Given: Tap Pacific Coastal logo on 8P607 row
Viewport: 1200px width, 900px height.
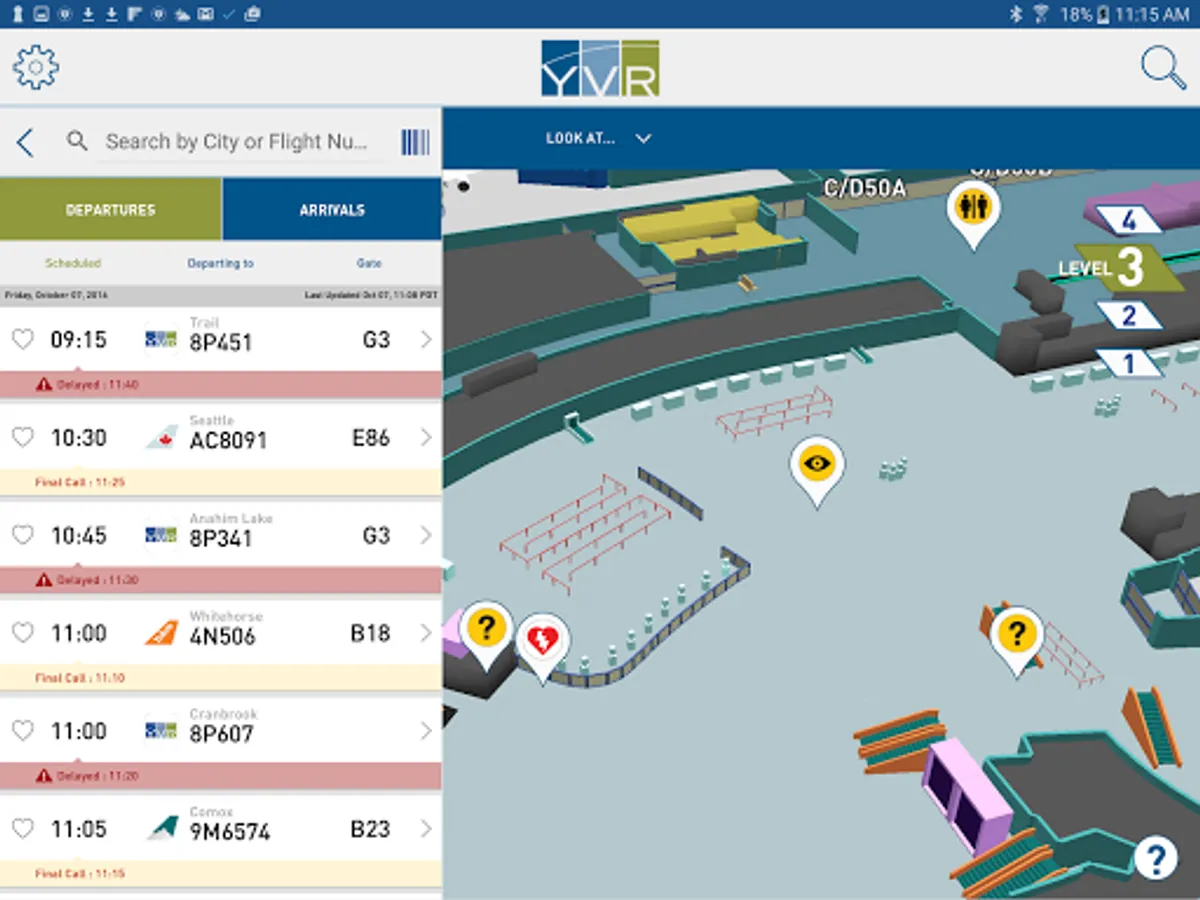Looking at the screenshot, I should [x=161, y=731].
